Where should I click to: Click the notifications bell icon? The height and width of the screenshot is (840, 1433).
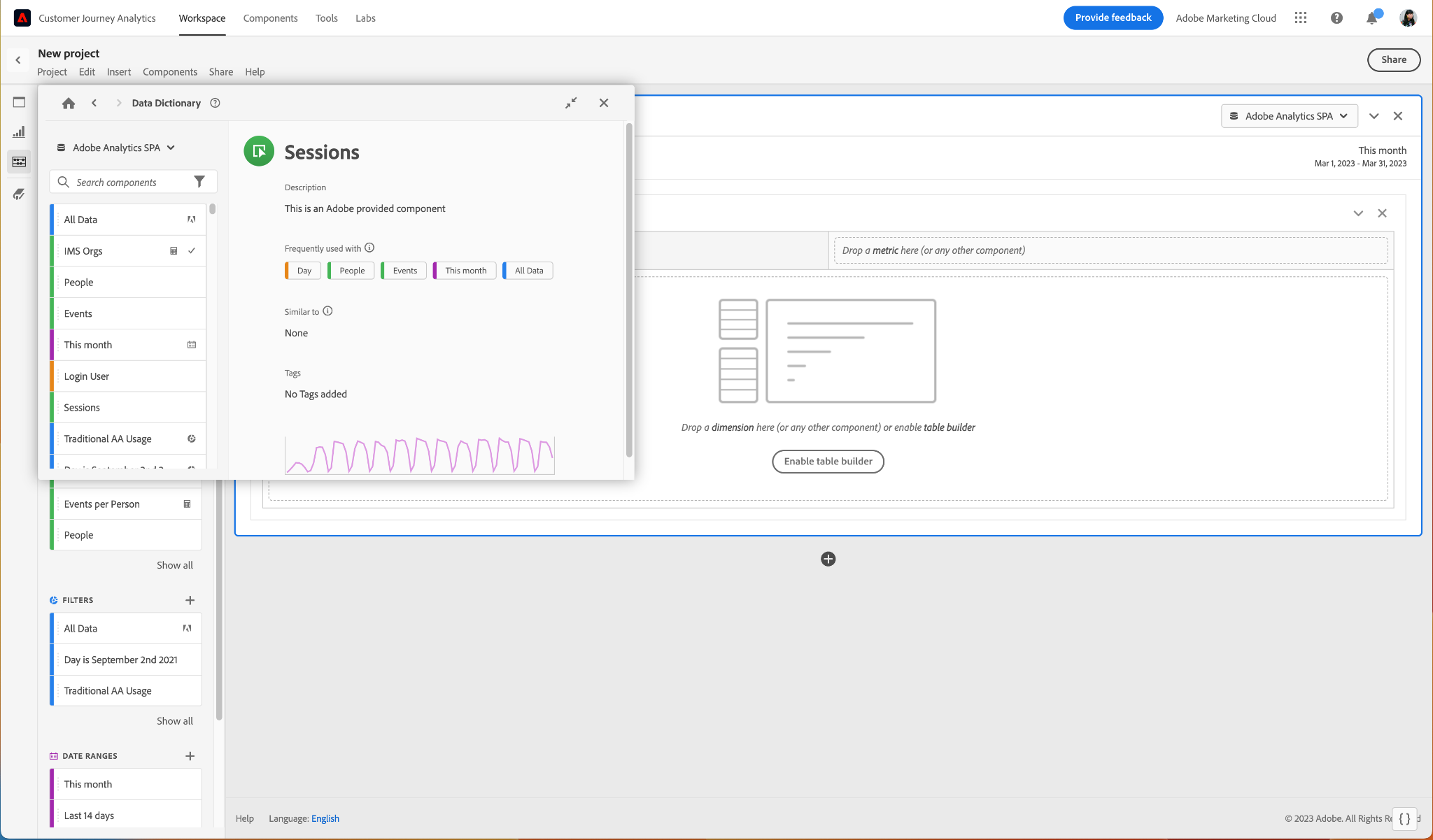coord(1371,18)
